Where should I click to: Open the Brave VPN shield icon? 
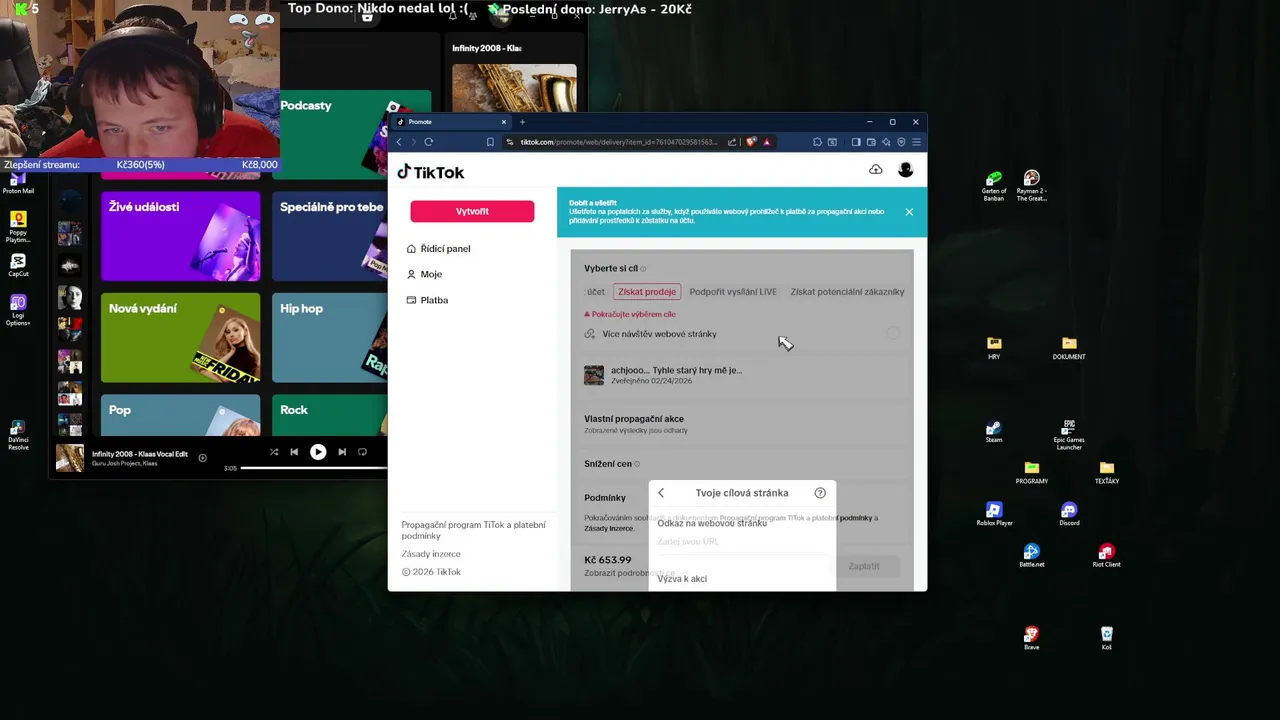point(901,142)
